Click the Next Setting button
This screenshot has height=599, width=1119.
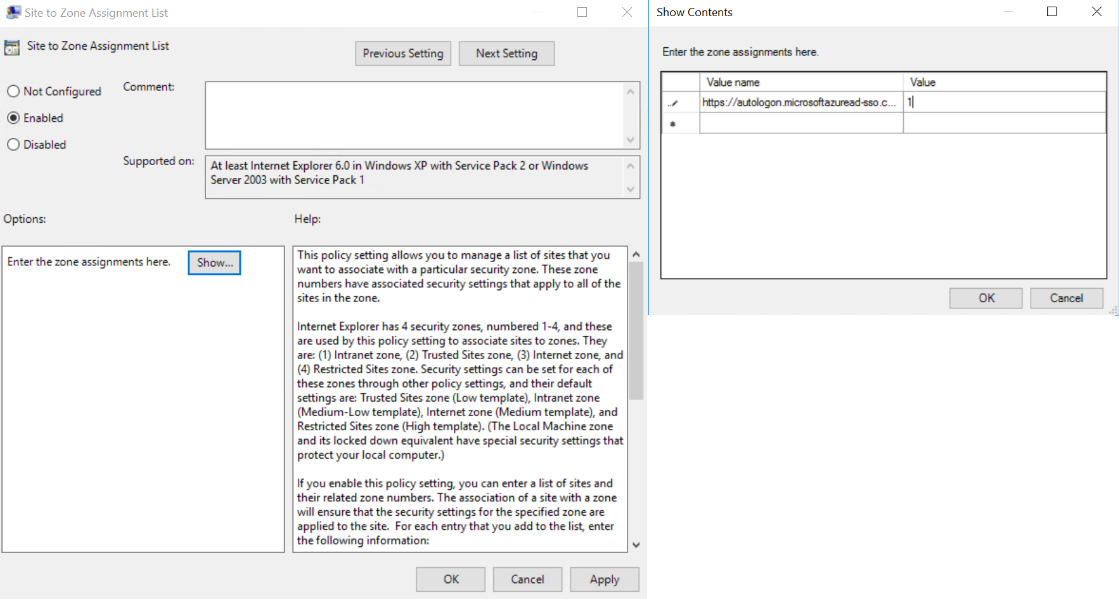pos(506,53)
